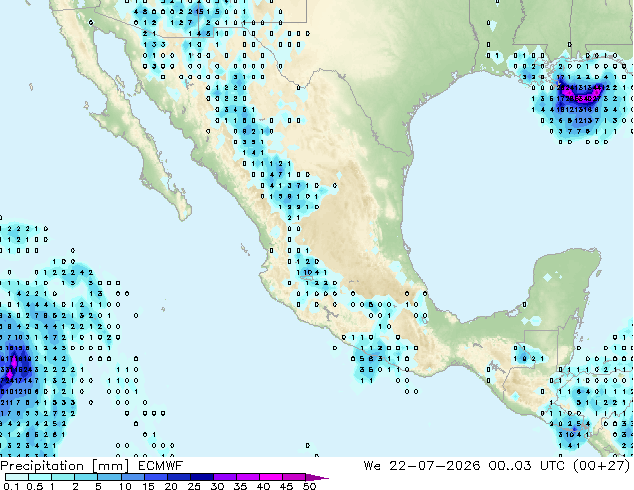Screen dimensions: 634x490
Task: Click the 30–35 mm purple legend swatch
Action: click(x=225, y=477)
